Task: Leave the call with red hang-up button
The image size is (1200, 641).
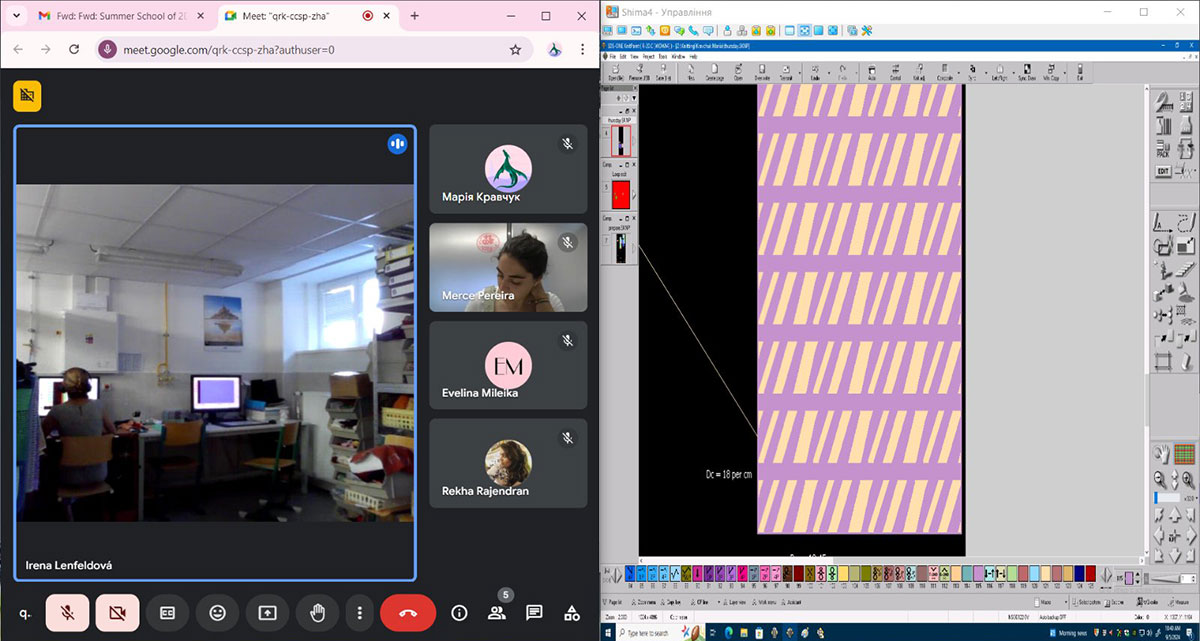Action: (408, 612)
